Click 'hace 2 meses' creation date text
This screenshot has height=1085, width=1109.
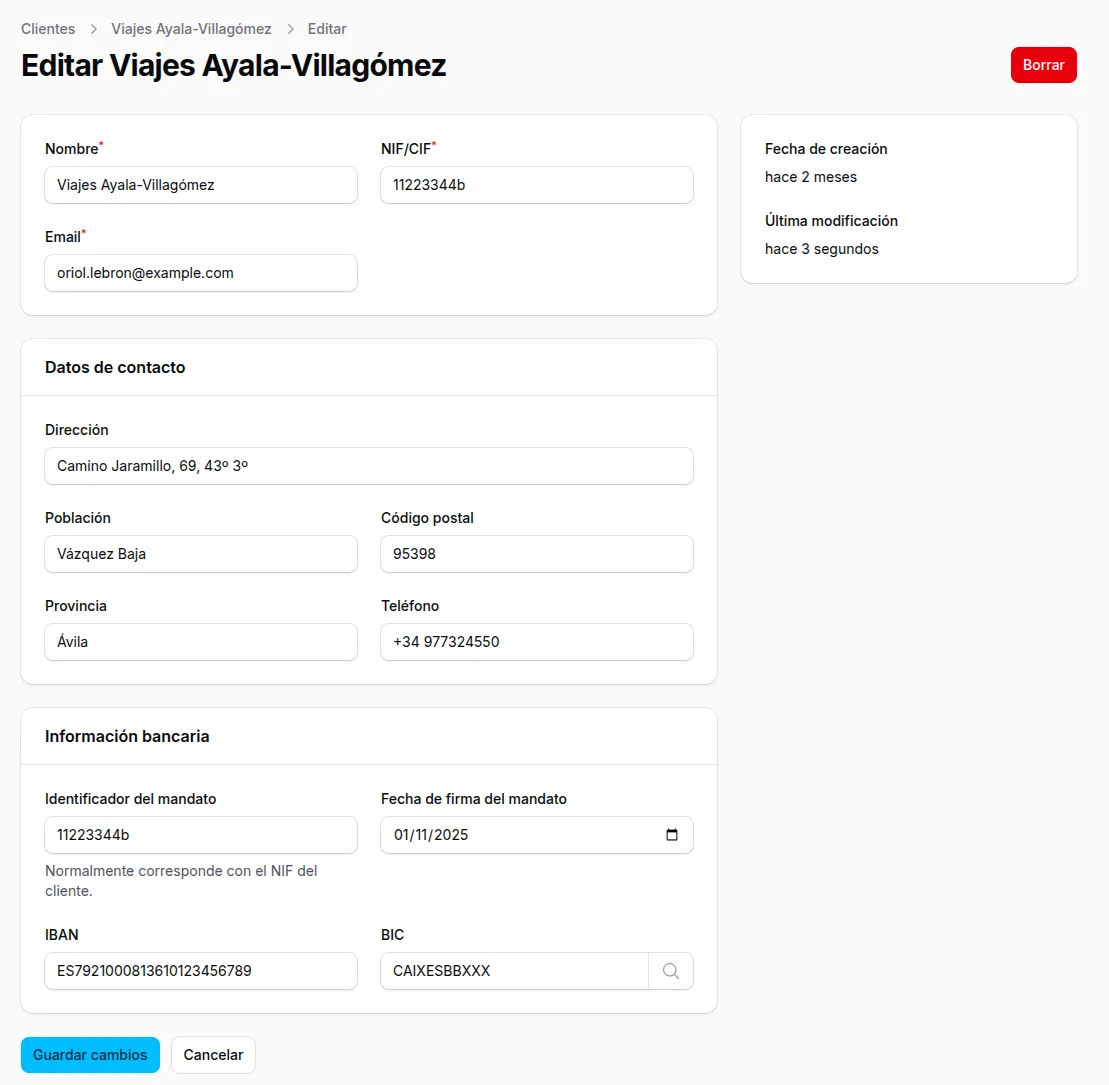[811, 177]
